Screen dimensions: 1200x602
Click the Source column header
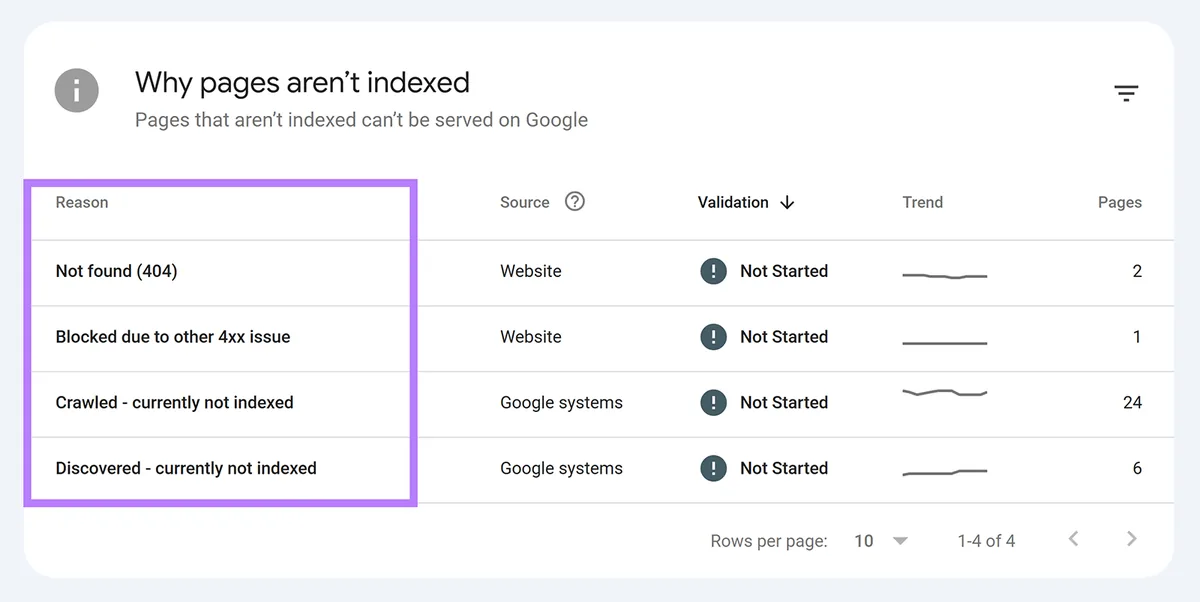click(x=525, y=202)
